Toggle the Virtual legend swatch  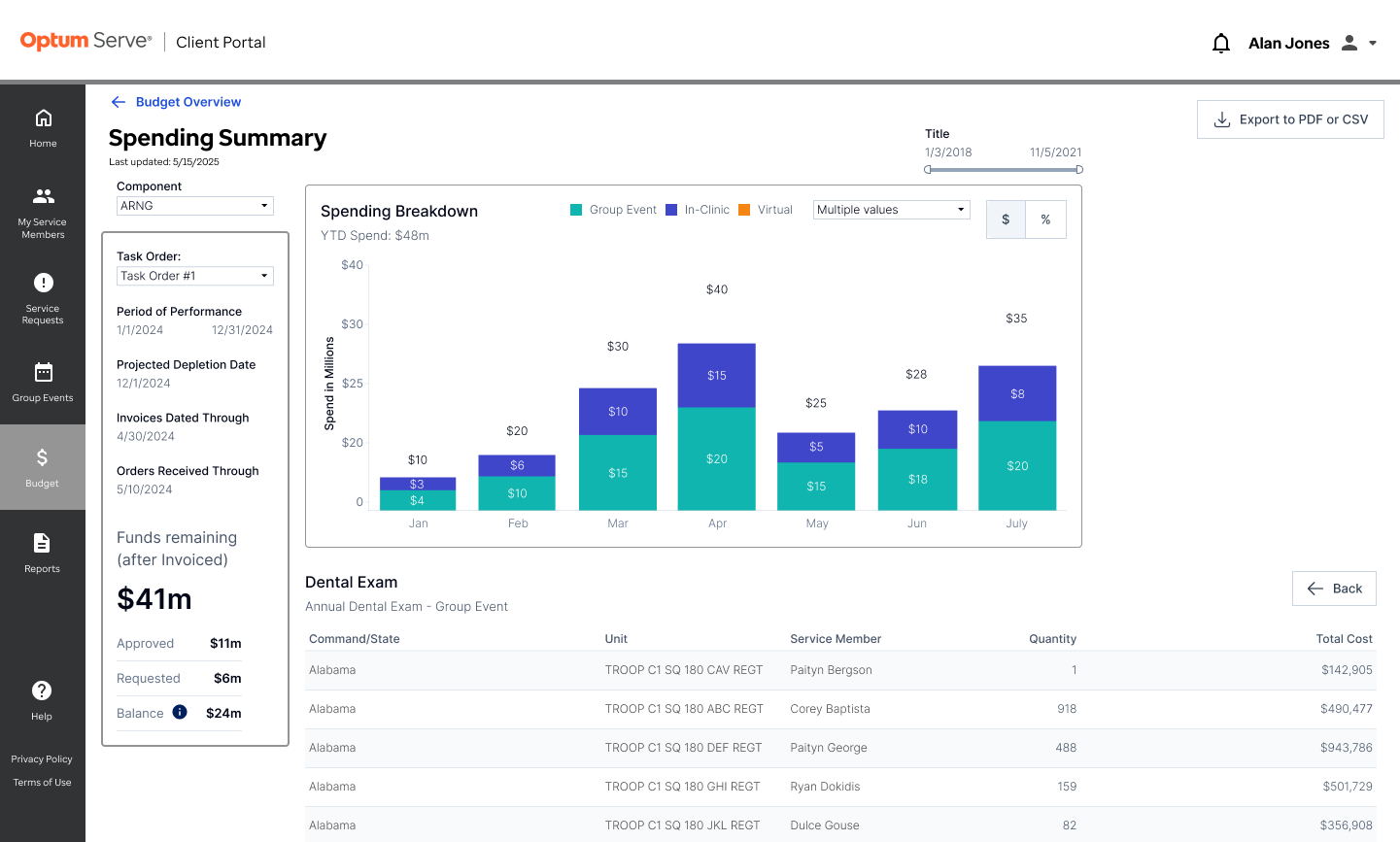pyautogui.click(x=744, y=210)
